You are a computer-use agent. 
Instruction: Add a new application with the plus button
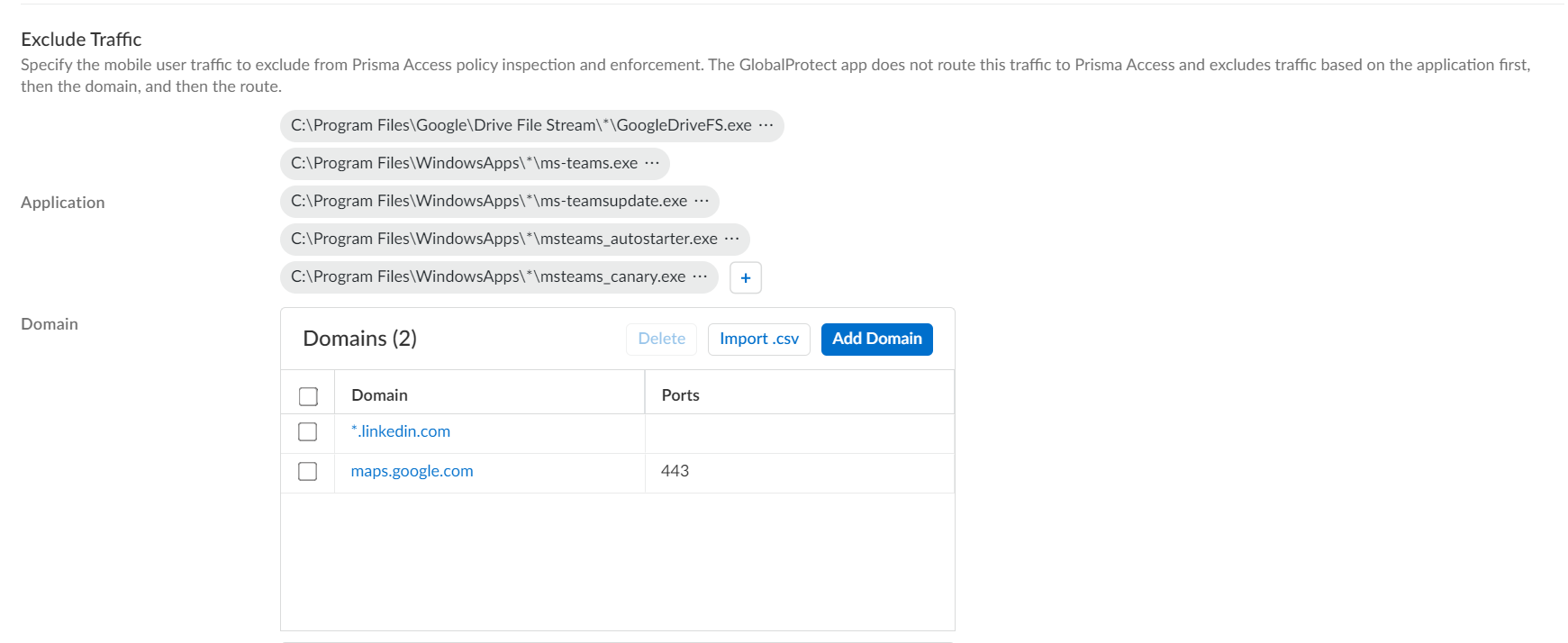(x=745, y=277)
